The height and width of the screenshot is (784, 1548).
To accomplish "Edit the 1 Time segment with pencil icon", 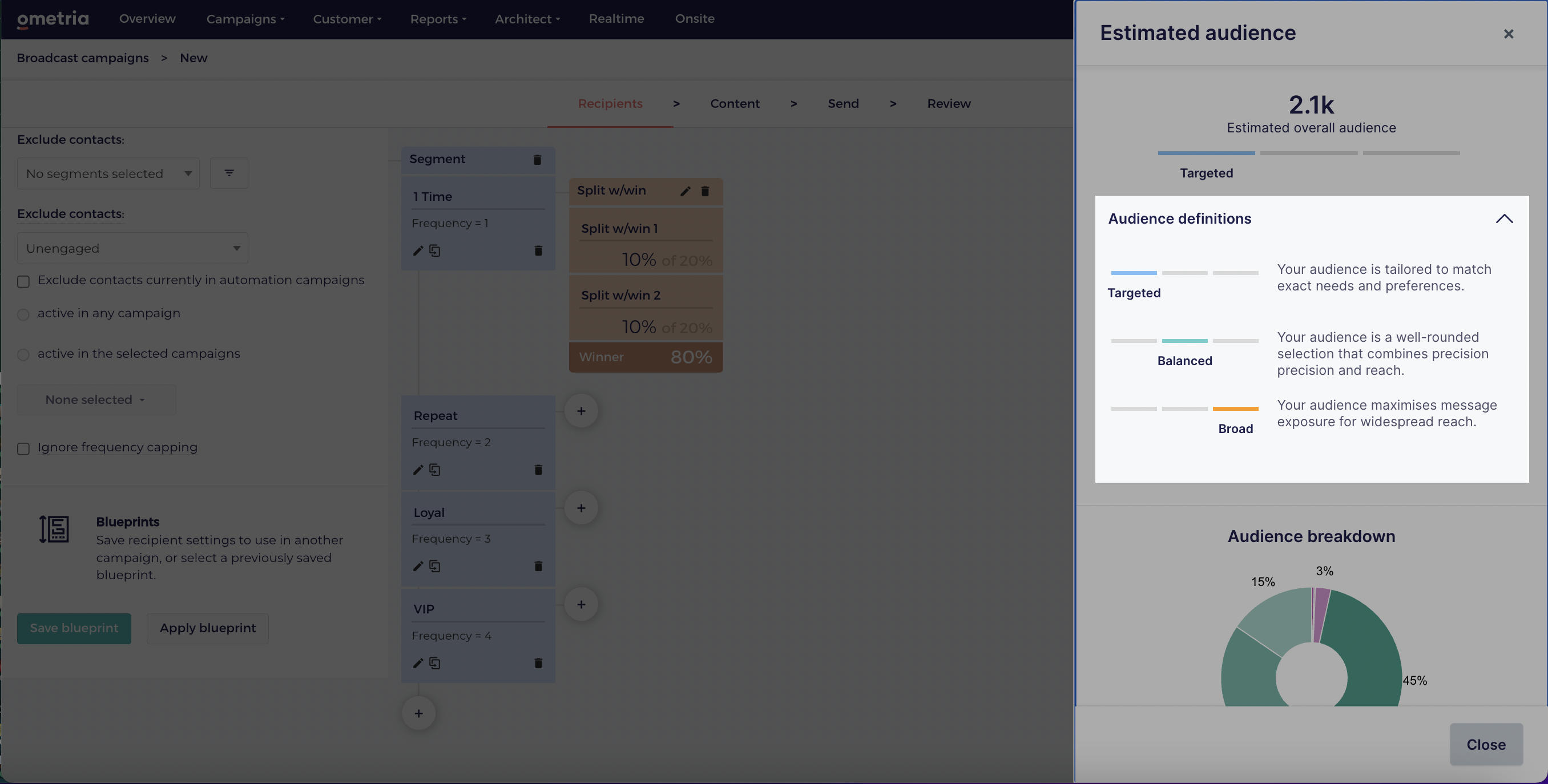I will pos(418,250).
